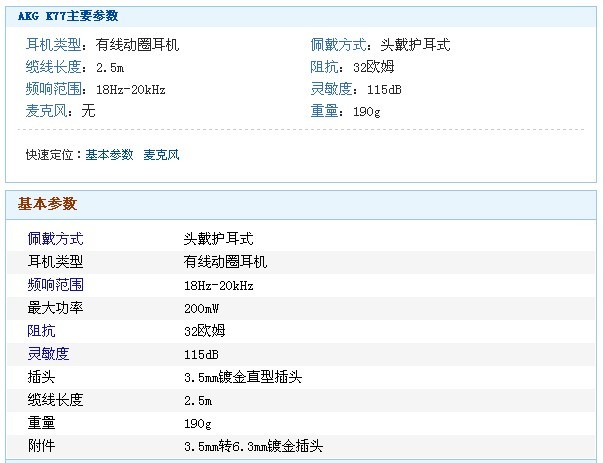Select the 200mW maximum power value
This screenshot has height=463, width=603.
[202, 308]
